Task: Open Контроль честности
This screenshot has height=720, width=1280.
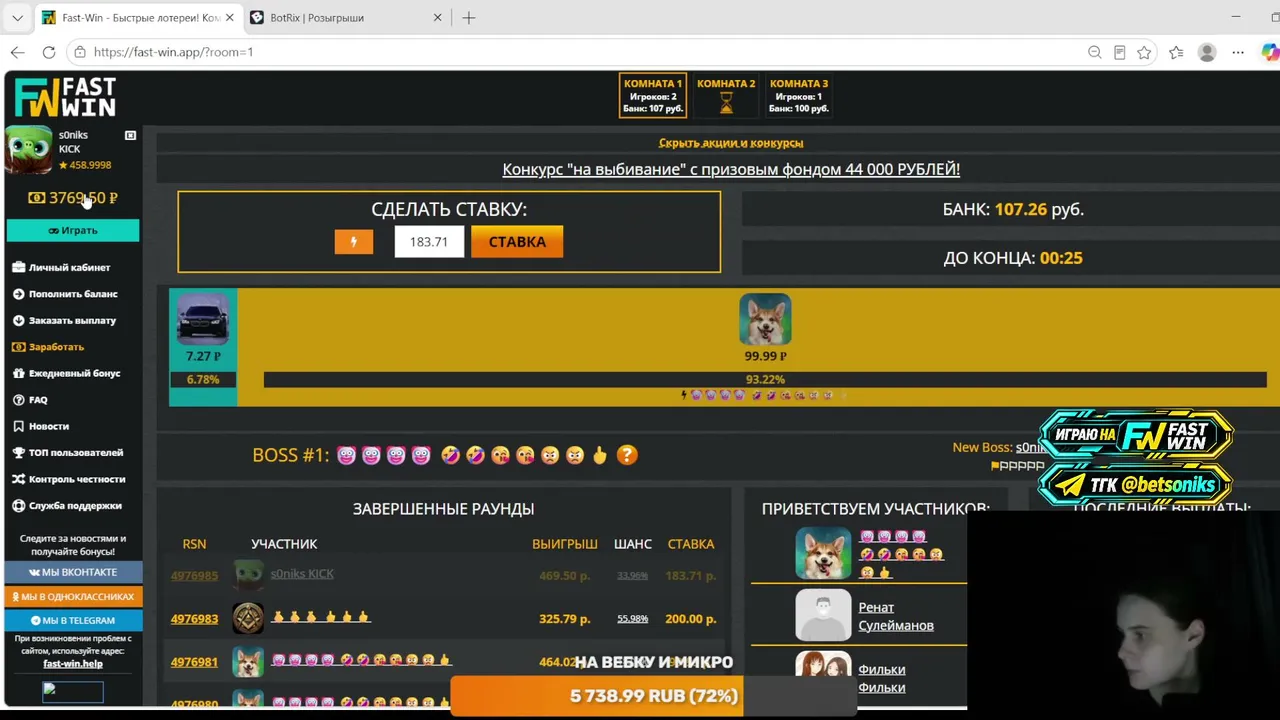Action: (x=77, y=479)
